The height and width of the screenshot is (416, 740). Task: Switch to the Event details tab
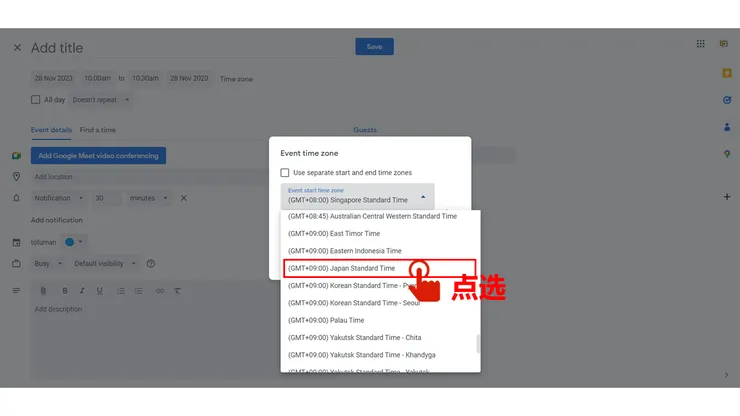click(51, 130)
